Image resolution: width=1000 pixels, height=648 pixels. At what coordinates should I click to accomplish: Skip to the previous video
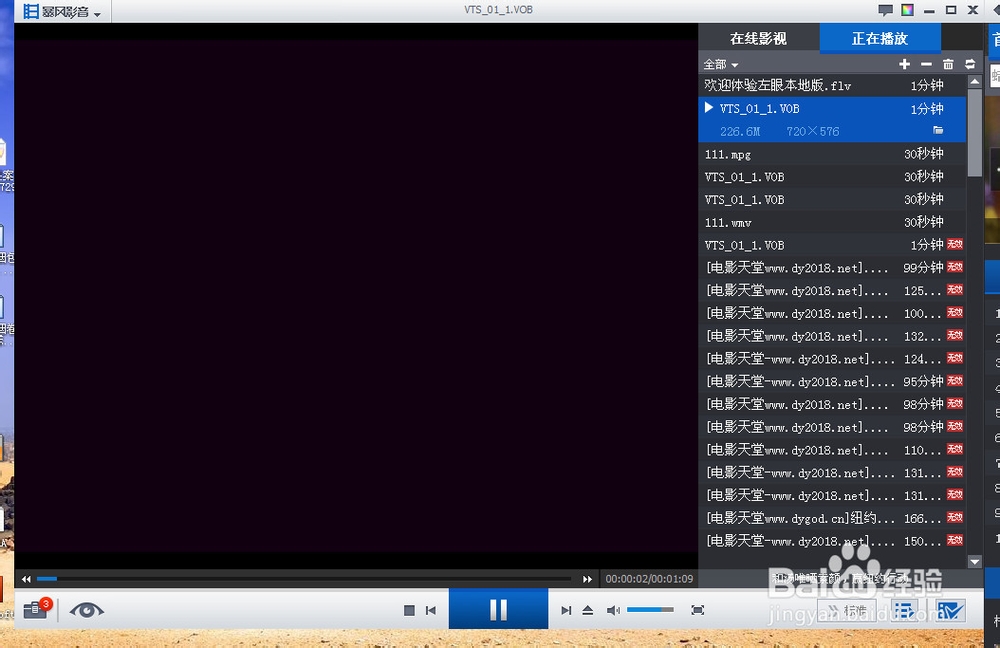point(431,610)
